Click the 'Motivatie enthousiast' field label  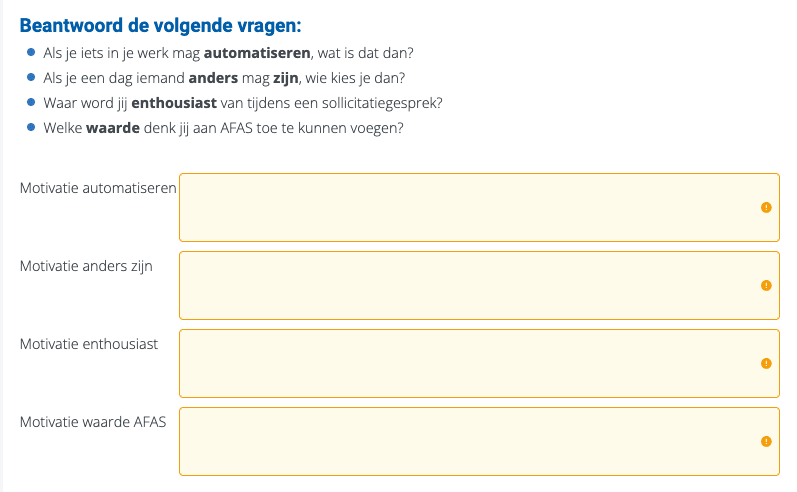[89, 344]
